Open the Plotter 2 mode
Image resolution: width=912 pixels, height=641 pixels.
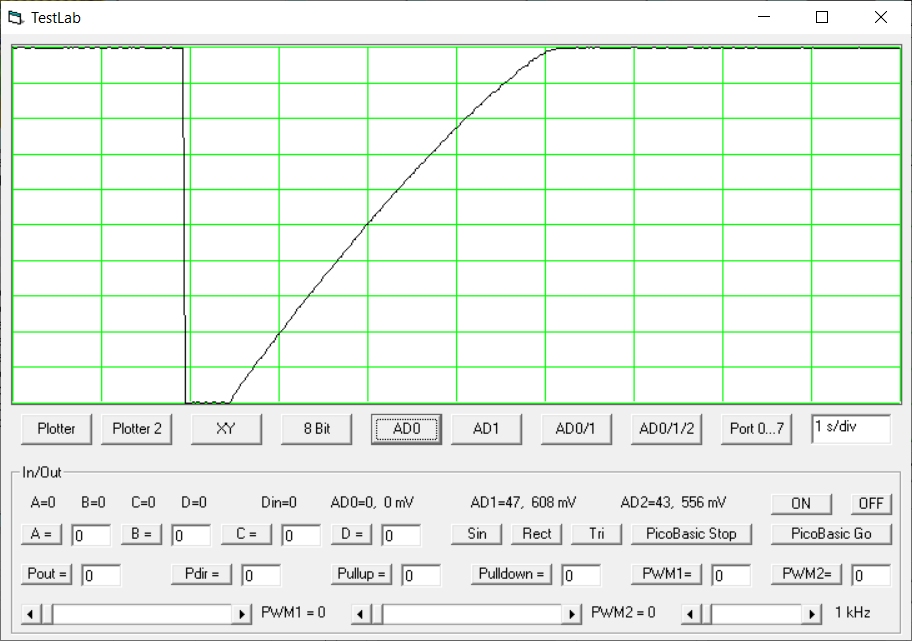[137, 428]
